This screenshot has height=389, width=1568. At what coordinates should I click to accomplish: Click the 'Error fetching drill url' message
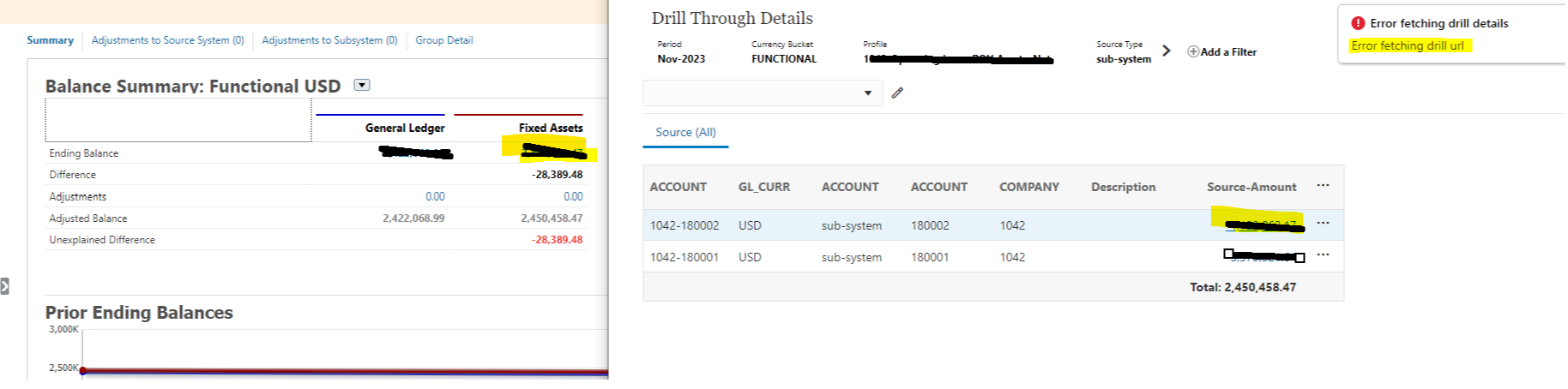1408,45
